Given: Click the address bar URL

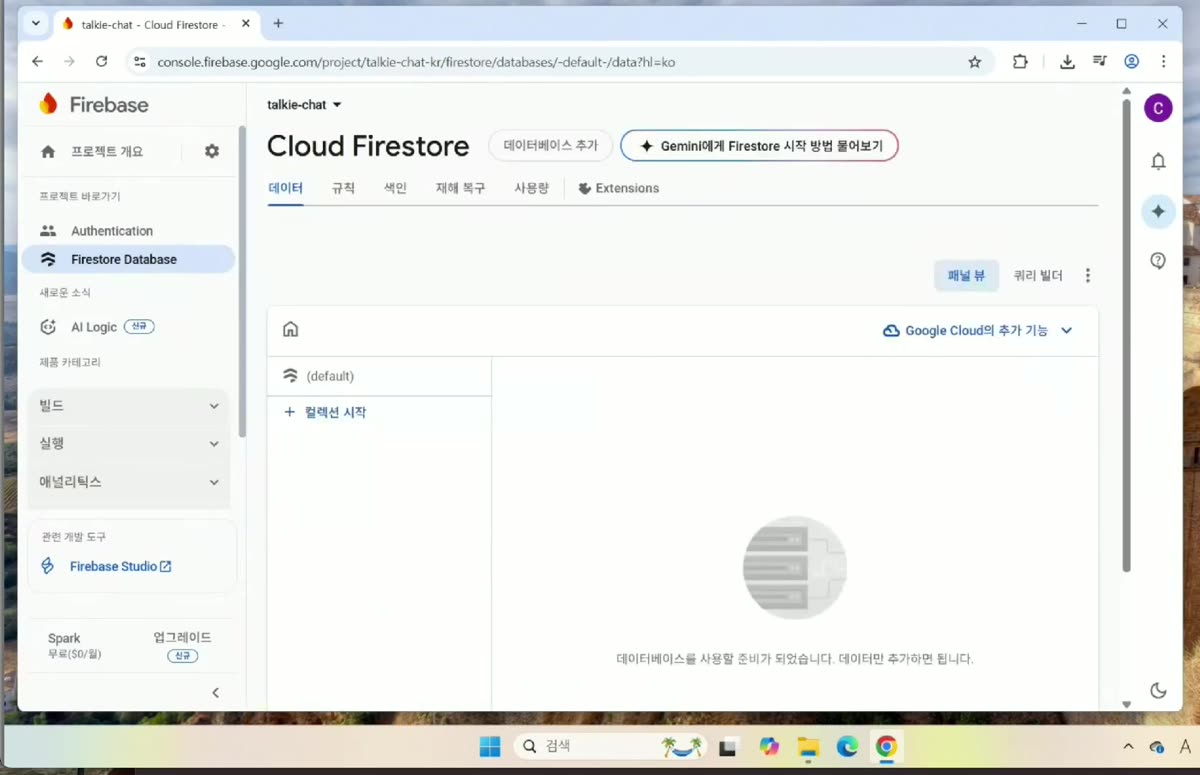Looking at the screenshot, I should (x=416, y=62).
